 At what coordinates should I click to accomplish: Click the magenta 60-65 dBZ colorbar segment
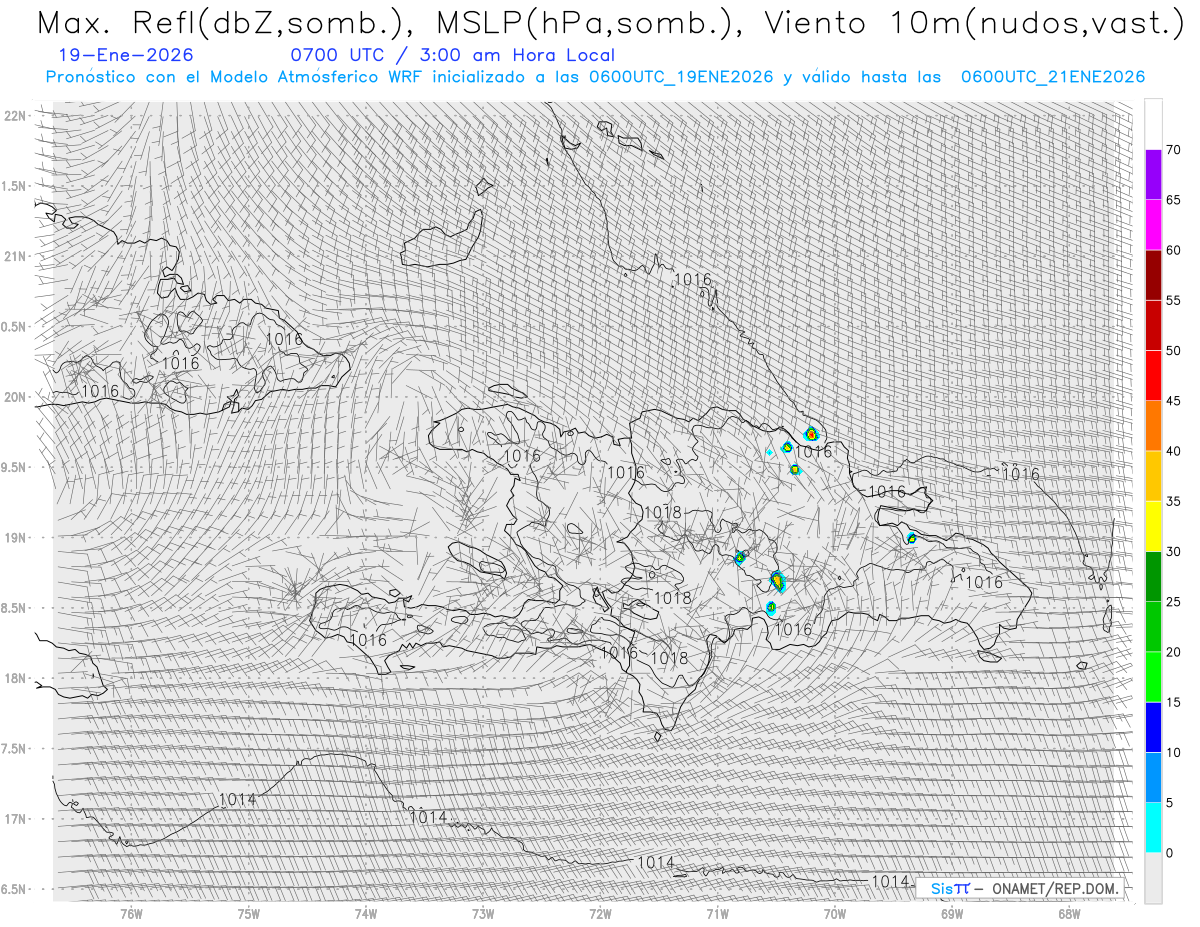point(1153,225)
